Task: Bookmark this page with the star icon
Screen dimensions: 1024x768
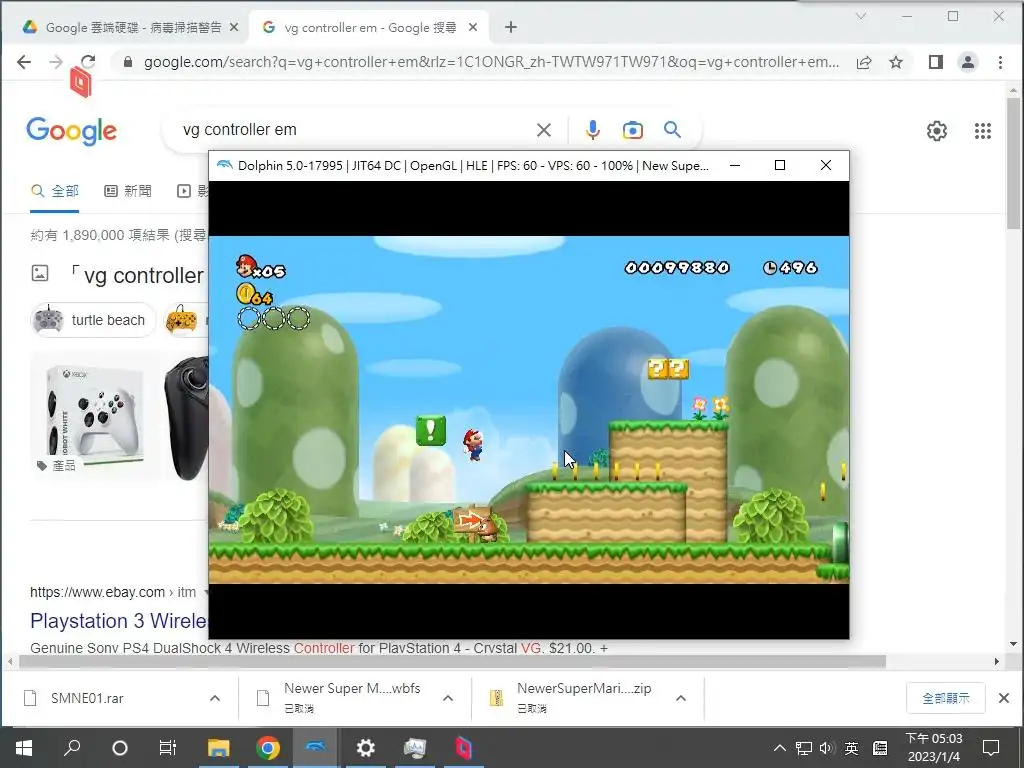Action: (896, 62)
